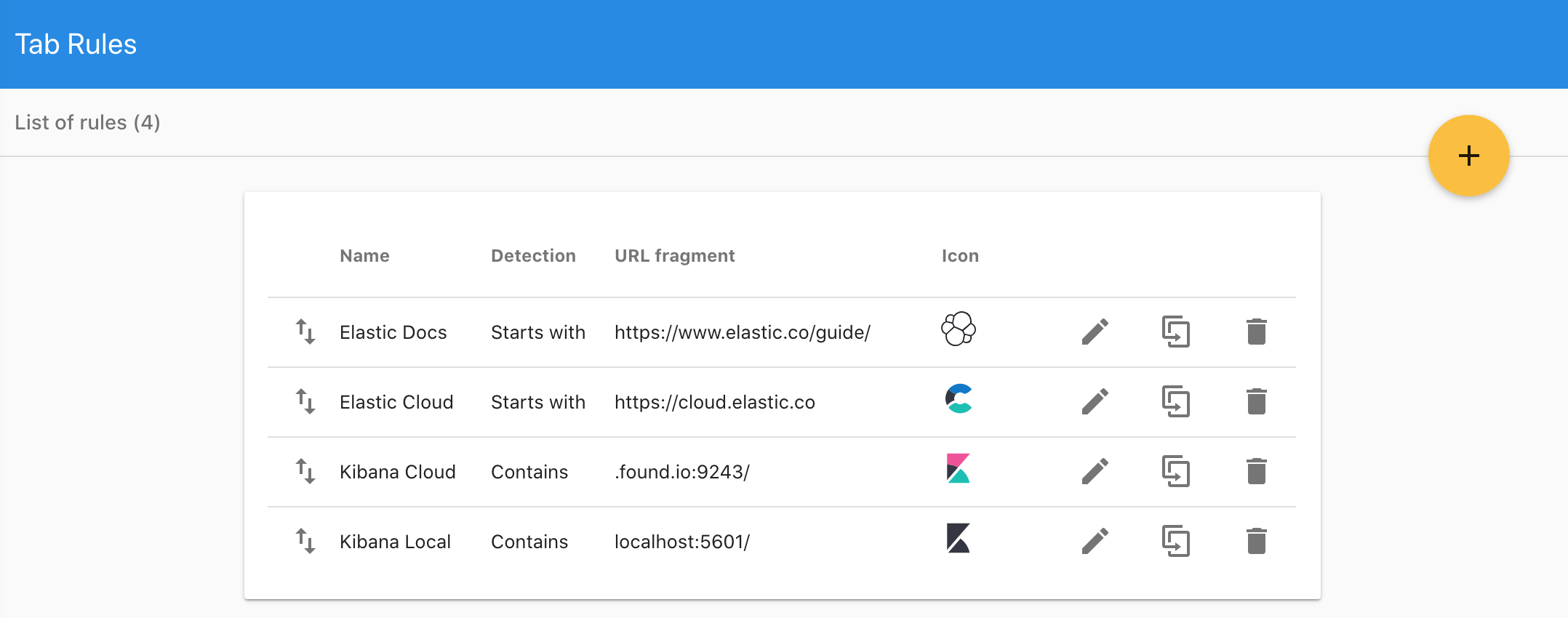Reorder the Elastic Docs rule with its arrows
The width and height of the screenshot is (1568, 618).
click(305, 332)
